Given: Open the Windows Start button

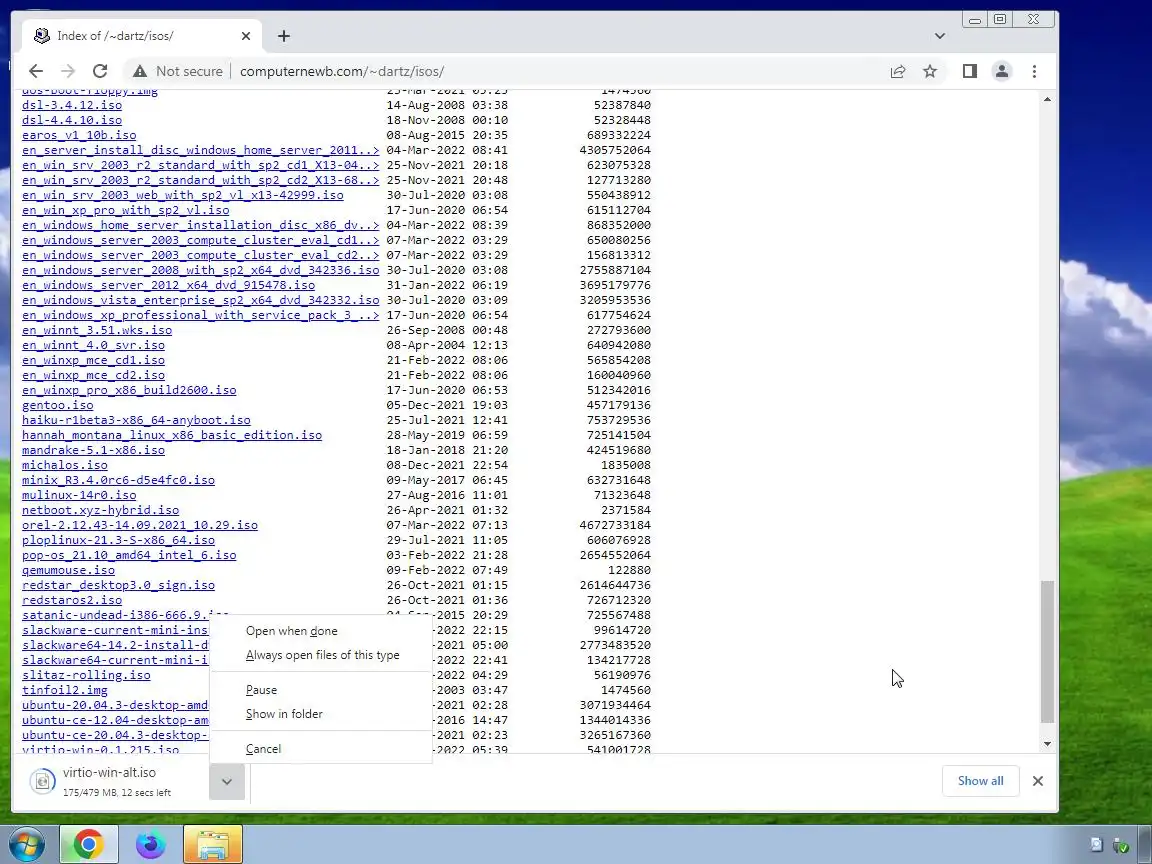Looking at the screenshot, I should click(26, 844).
